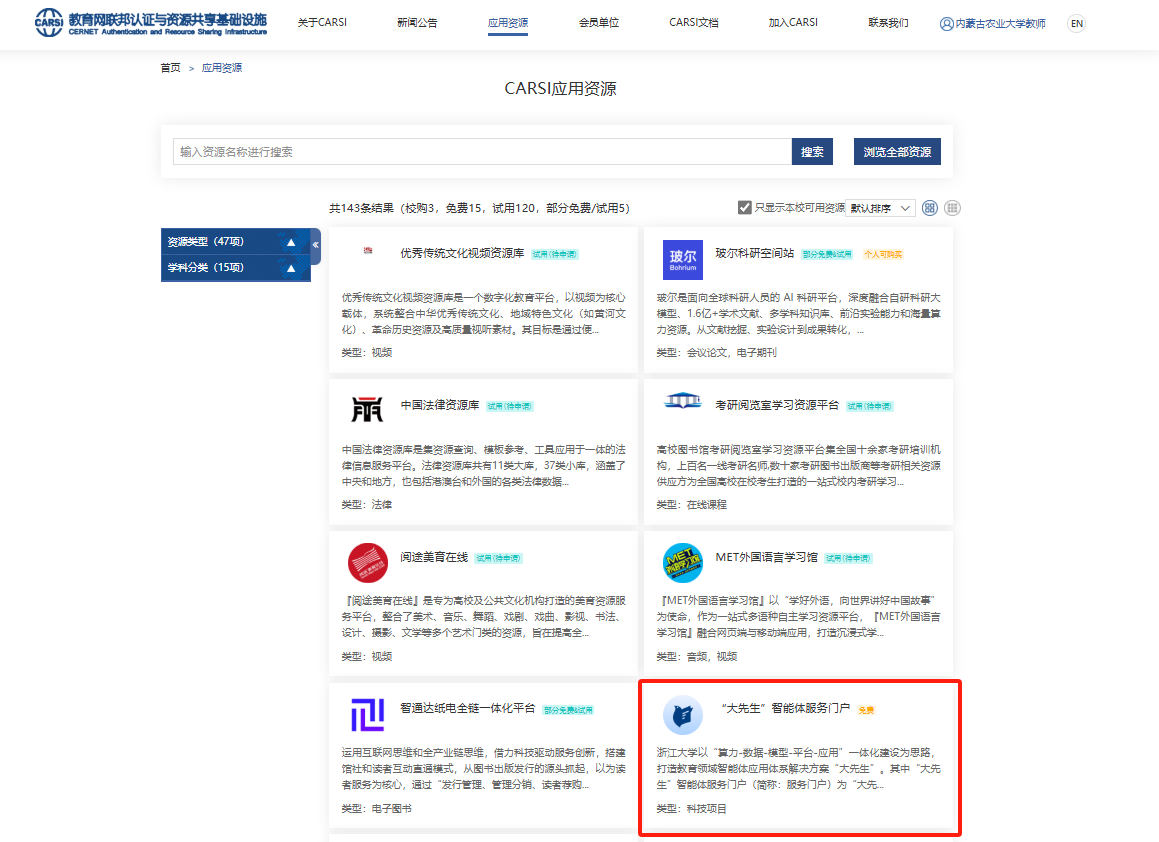Screen dimensions: 1159x842
Task: Collapse the sidebar with double-arrow handle
Action: click(x=316, y=245)
